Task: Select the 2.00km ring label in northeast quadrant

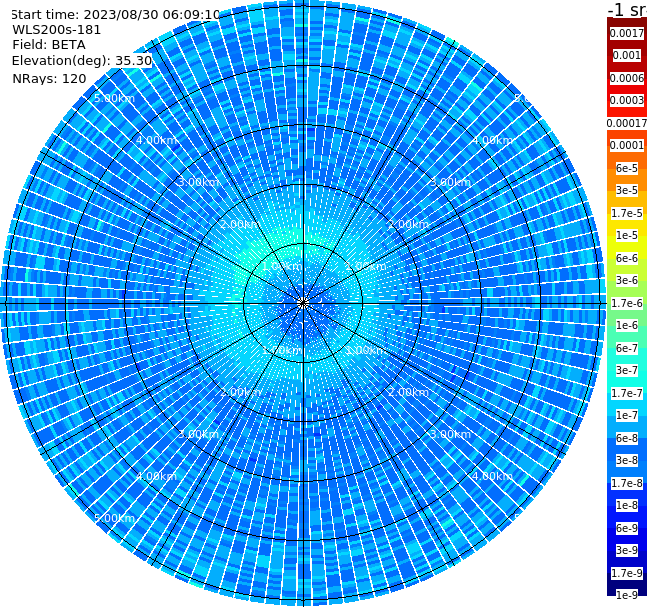Action: (x=408, y=224)
